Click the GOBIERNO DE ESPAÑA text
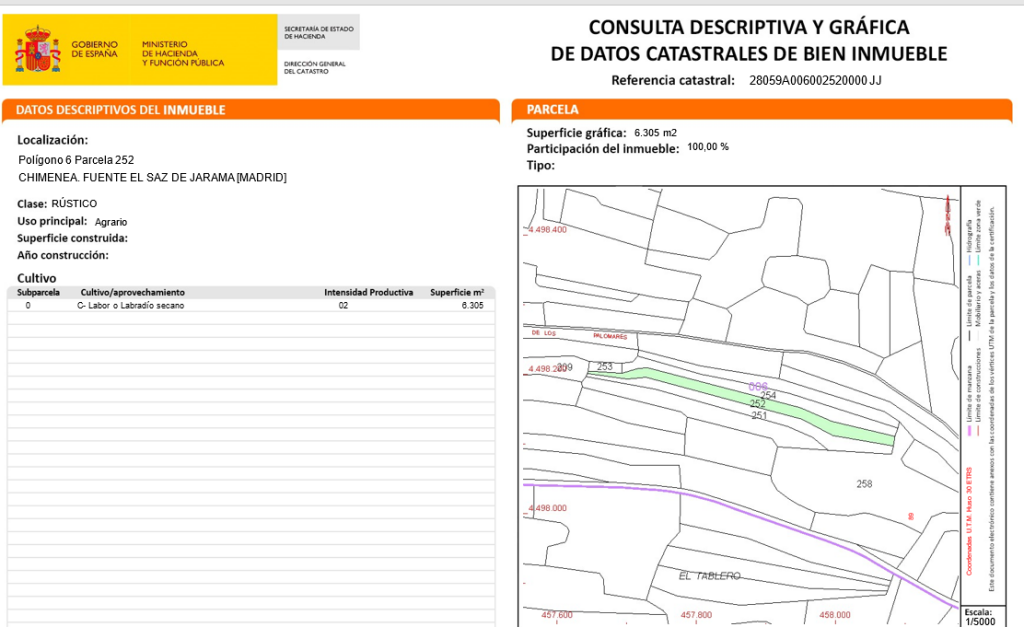Screen dimensions: 1024x627 [x=95, y=49]
